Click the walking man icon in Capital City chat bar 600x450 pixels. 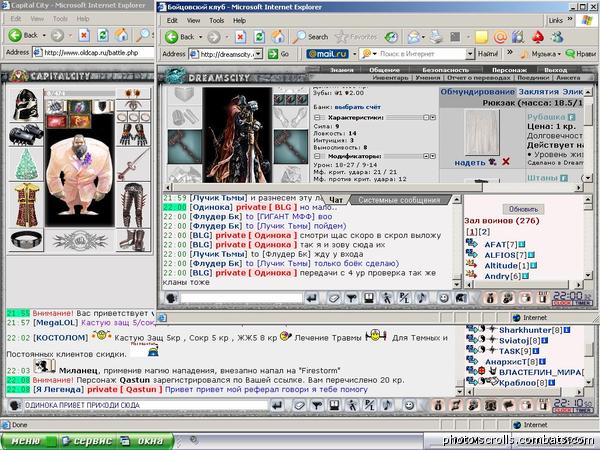click(x=352, y=405)
